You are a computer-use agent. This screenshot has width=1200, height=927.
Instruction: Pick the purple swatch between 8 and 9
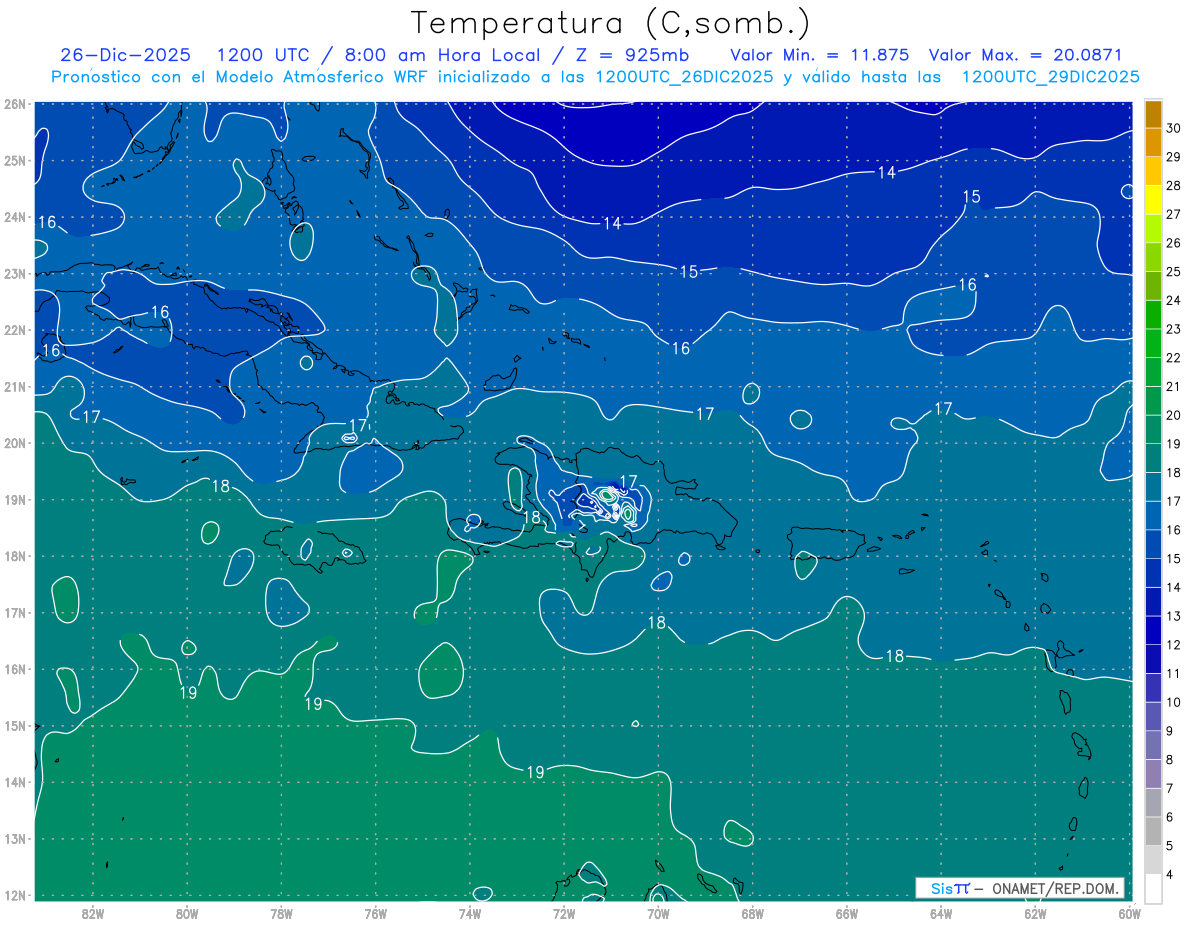(1153, 746)
